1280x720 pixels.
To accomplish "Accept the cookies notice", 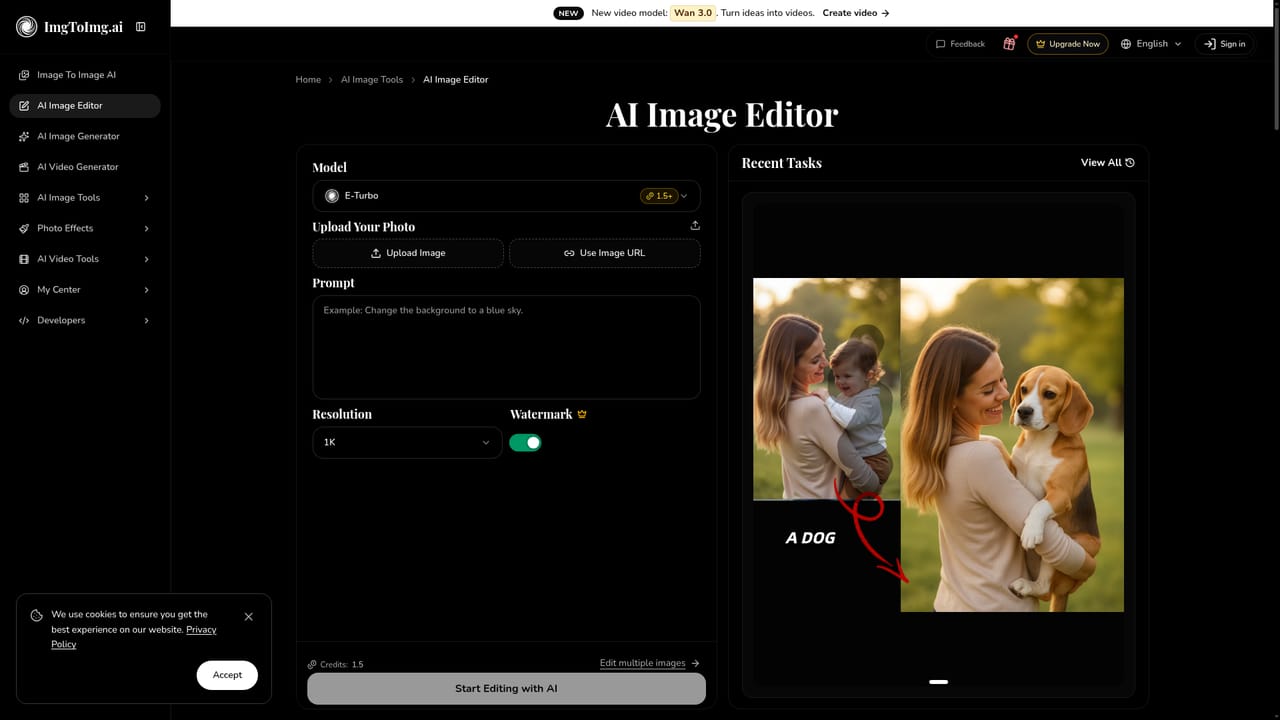I will coord(227,675).
